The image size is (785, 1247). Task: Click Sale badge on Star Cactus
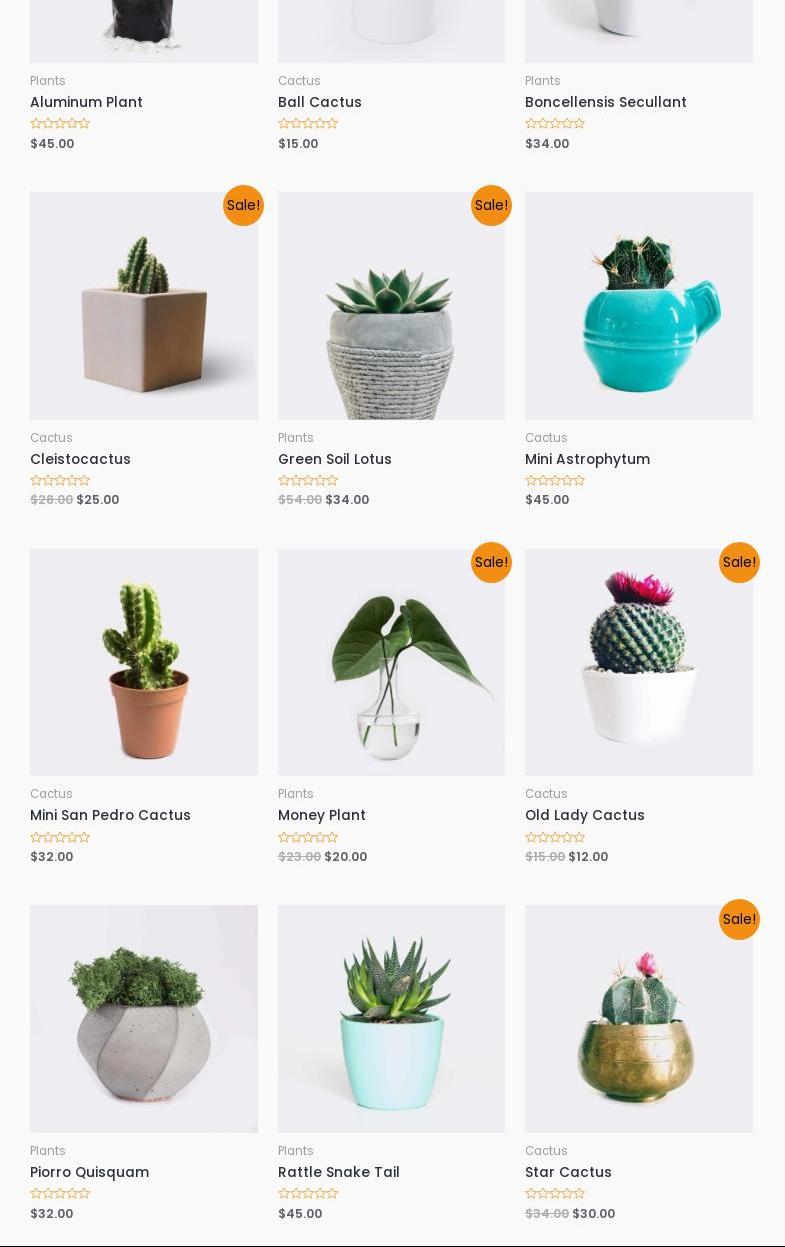click(x=739, y=919)
